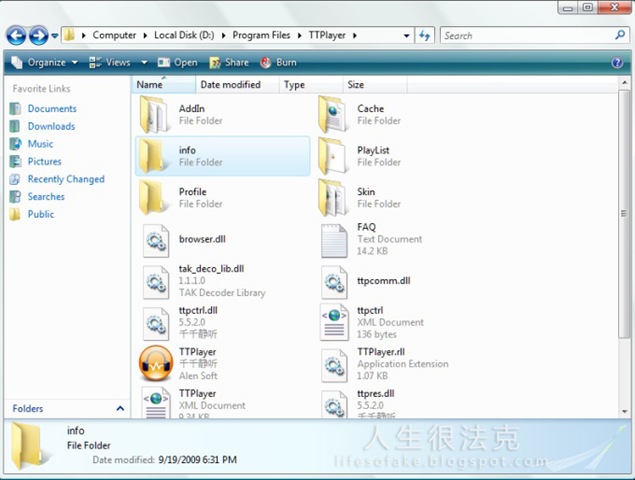Click the 'TAK Decoder Library' description text
The width and height of the screenshot is (635, 480).
(x=222, y=292)
